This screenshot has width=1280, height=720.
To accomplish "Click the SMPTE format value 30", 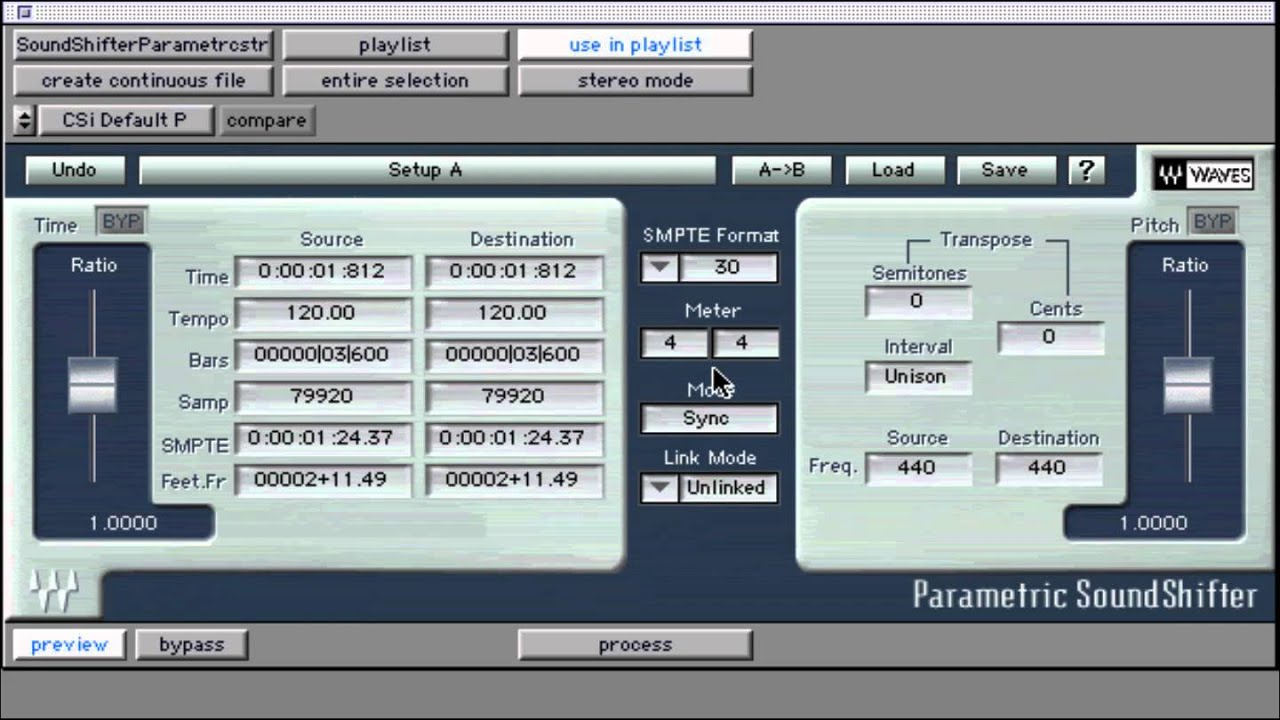I will point(729,268).
